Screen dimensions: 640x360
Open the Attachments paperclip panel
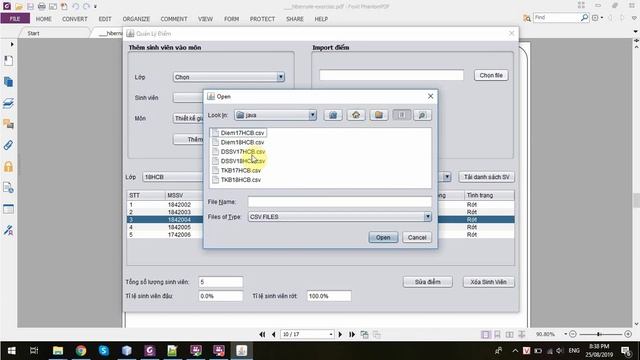8,145
